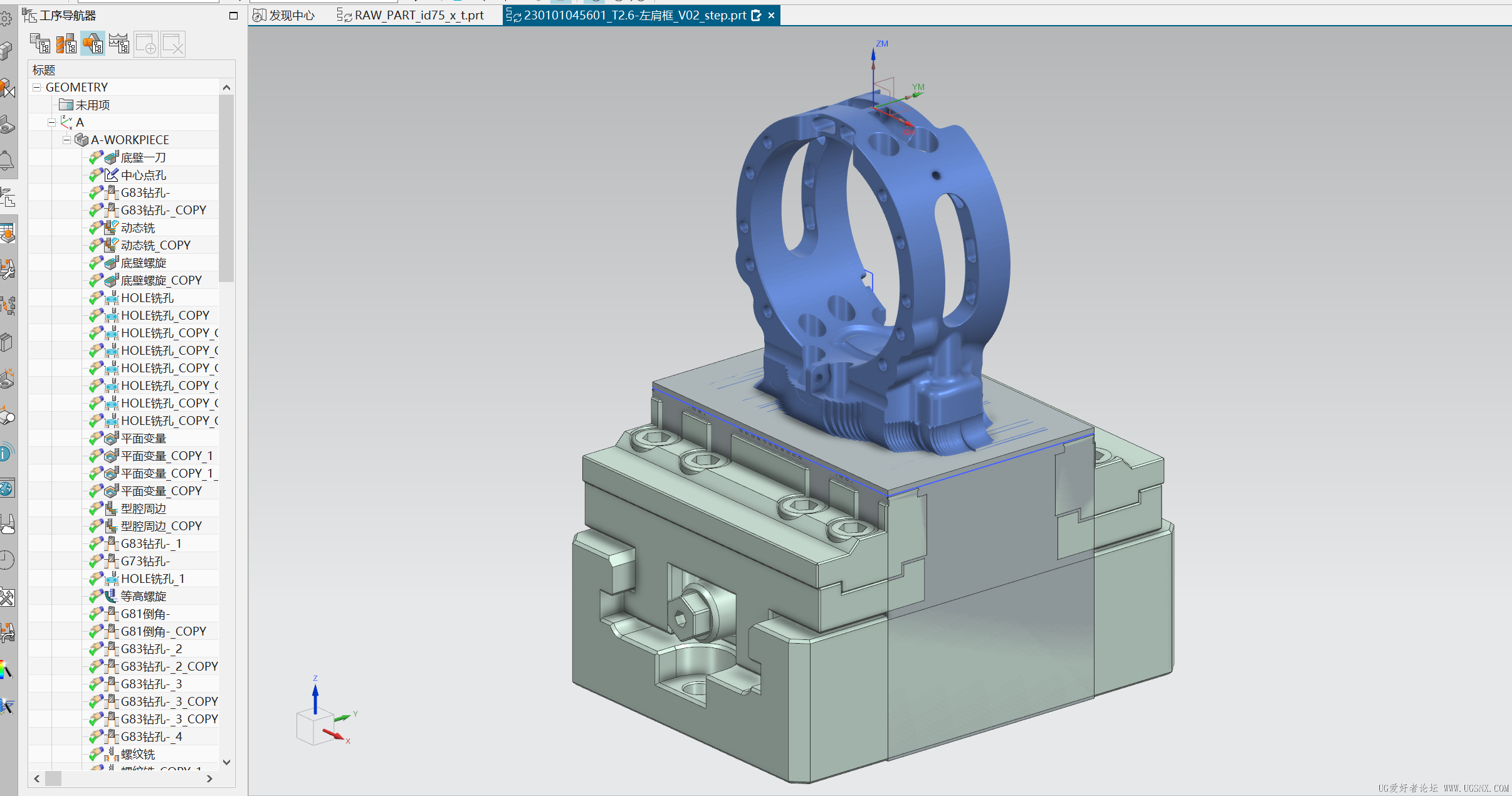Viewport: 1512px width, 796px height.
Task: Collapse the A coordinate system node
Action: [x=51, y=122]
